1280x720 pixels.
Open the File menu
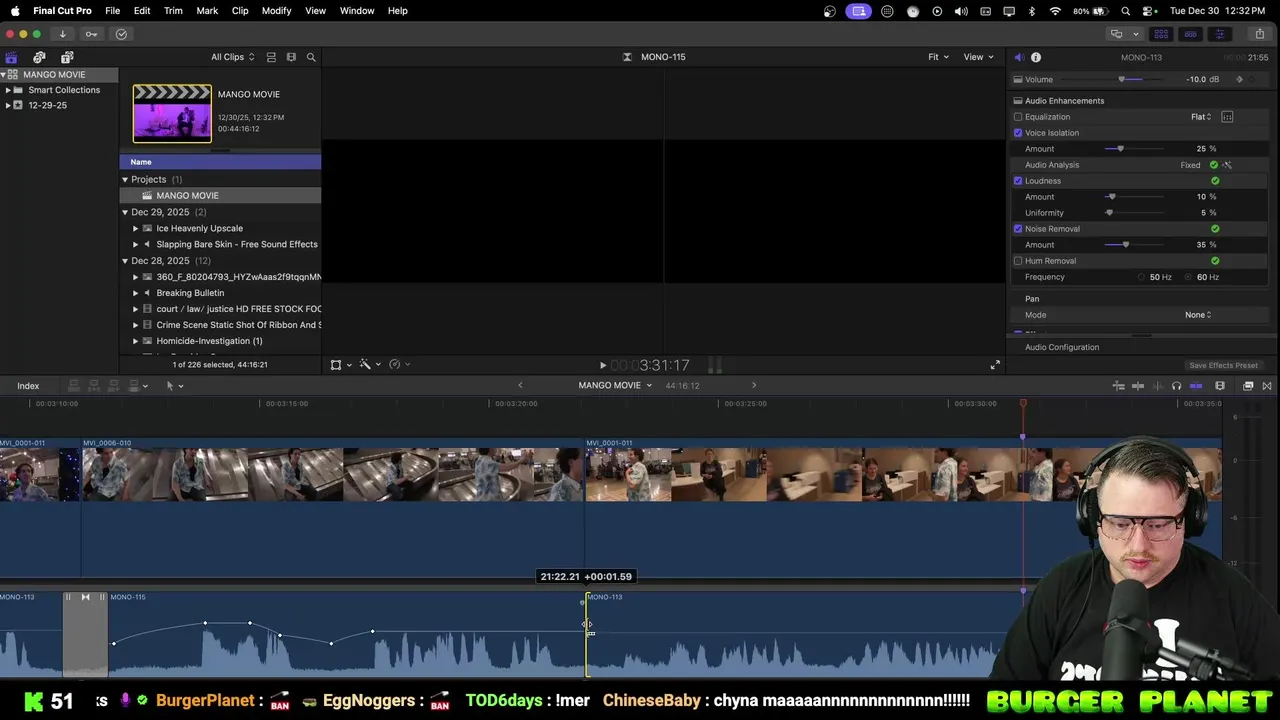coord(113,11)
